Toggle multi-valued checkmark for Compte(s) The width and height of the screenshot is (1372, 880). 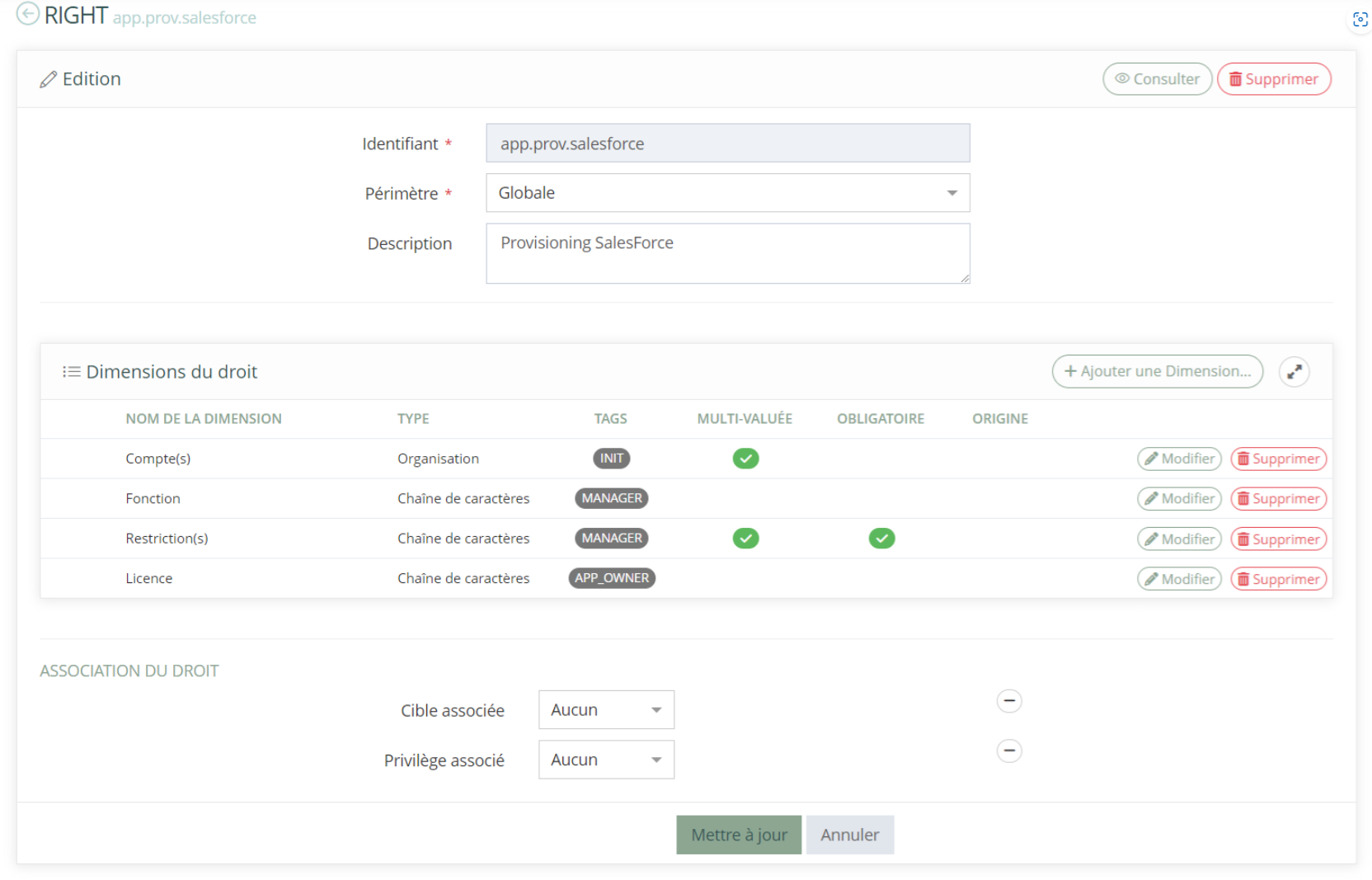tap(745, 459)
